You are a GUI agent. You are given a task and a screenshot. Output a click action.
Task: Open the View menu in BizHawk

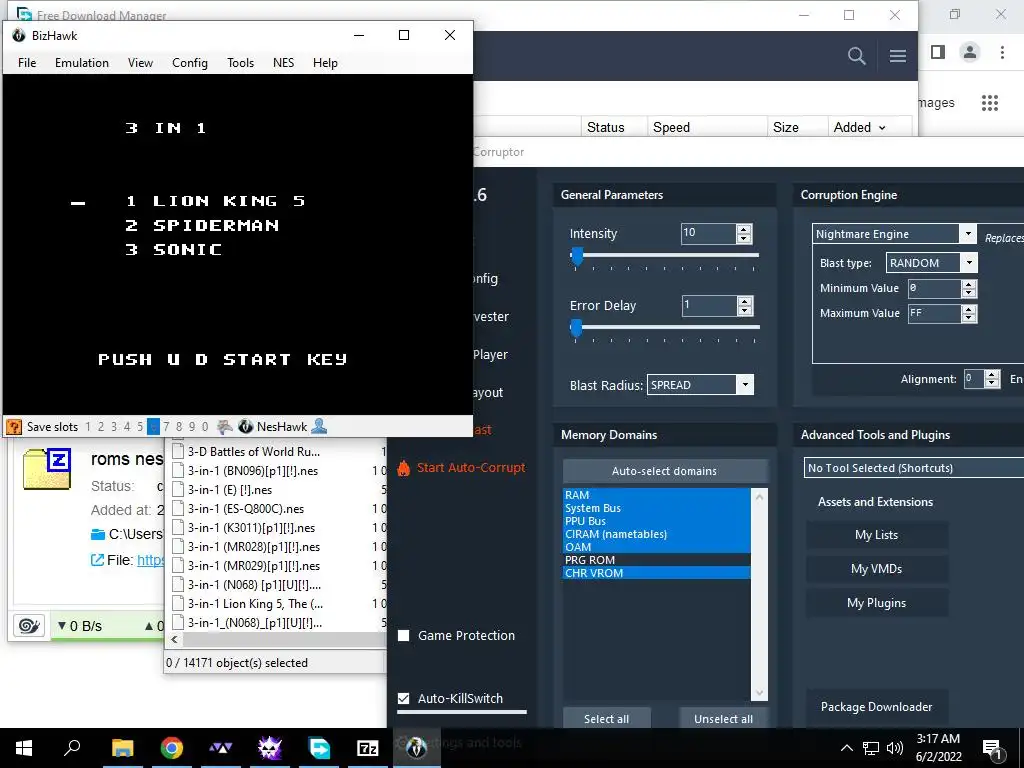pos(140,63)
